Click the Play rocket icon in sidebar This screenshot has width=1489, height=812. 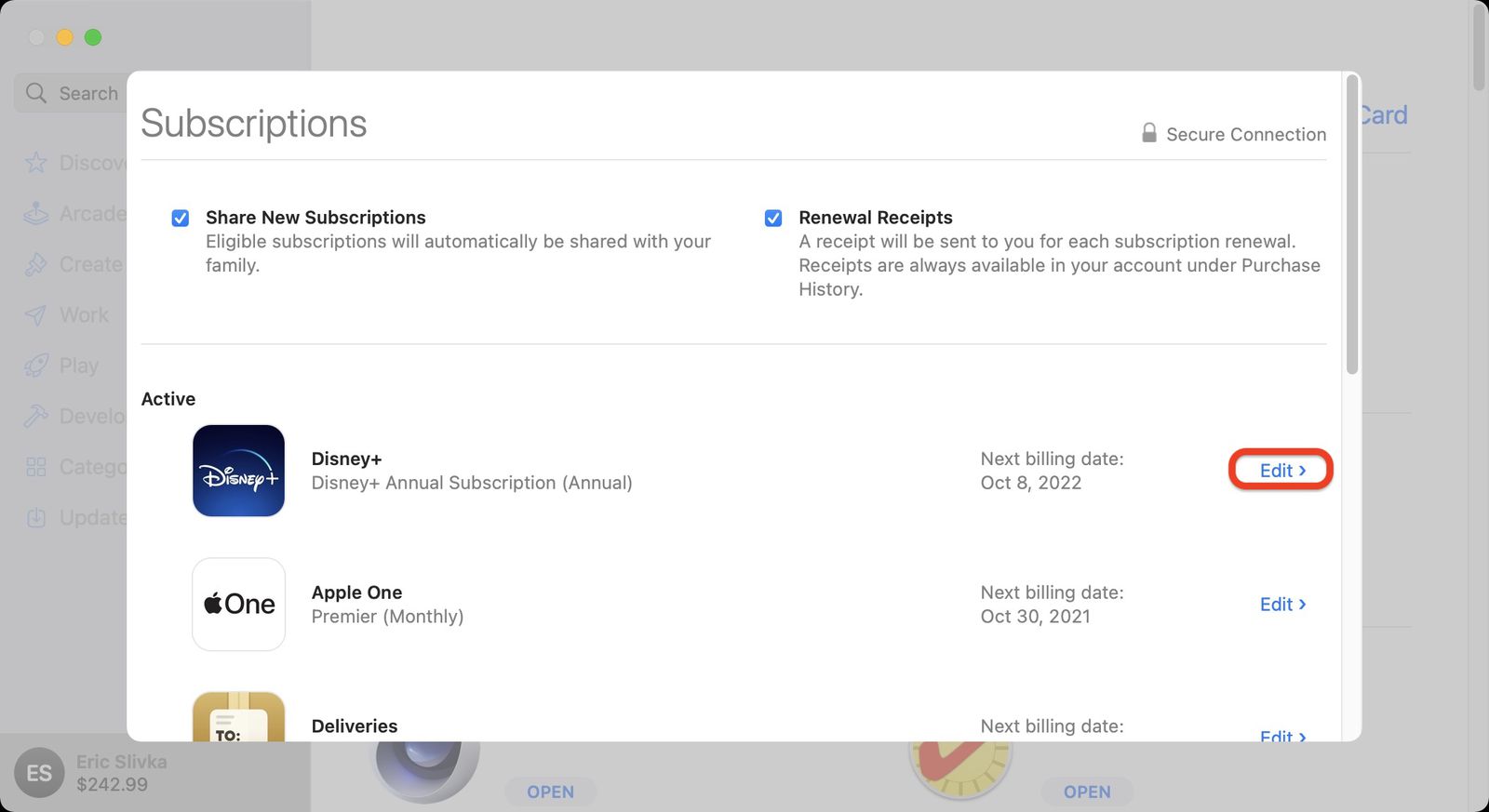(35, 365)
